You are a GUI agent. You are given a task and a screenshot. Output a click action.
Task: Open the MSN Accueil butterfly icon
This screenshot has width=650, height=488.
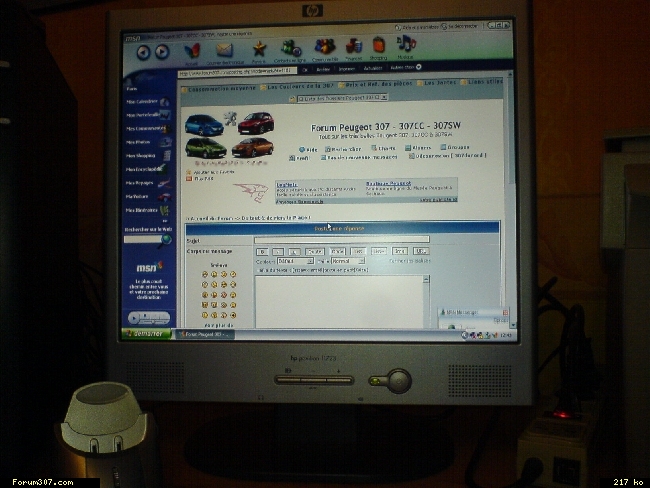point(192,51)
